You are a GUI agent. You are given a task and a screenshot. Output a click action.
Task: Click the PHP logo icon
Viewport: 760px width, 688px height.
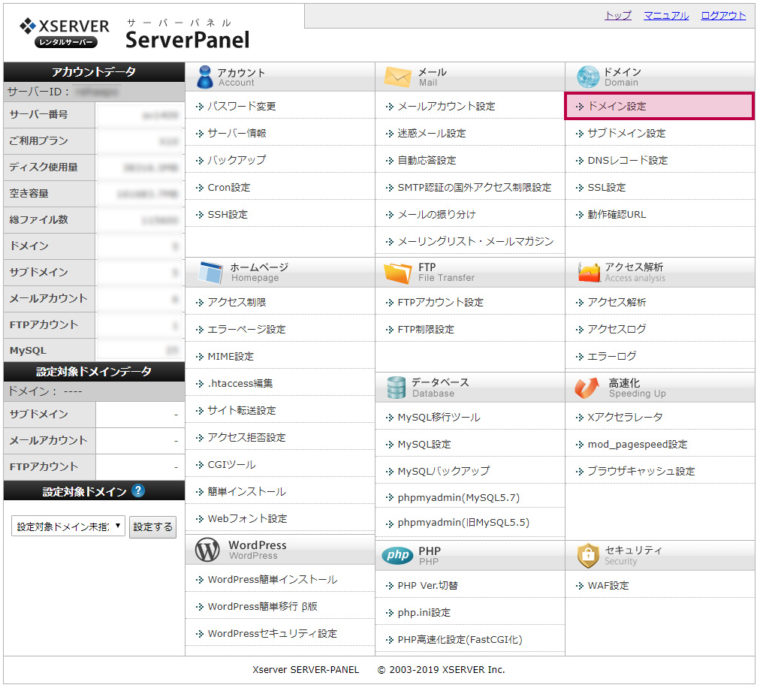pos(397,556)
